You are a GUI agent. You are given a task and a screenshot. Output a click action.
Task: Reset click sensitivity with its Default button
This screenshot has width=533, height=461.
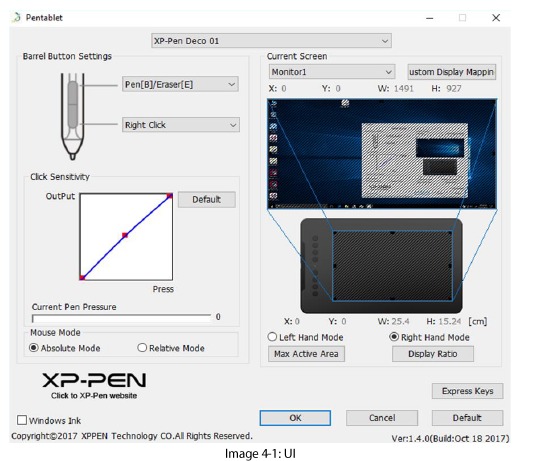tap(207, 200)
